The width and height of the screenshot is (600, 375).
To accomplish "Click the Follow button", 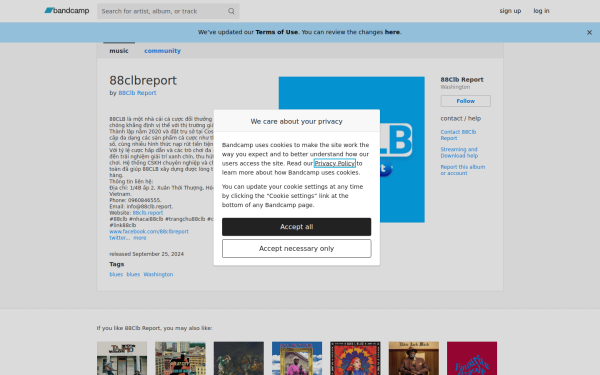I will pos(465,101).
